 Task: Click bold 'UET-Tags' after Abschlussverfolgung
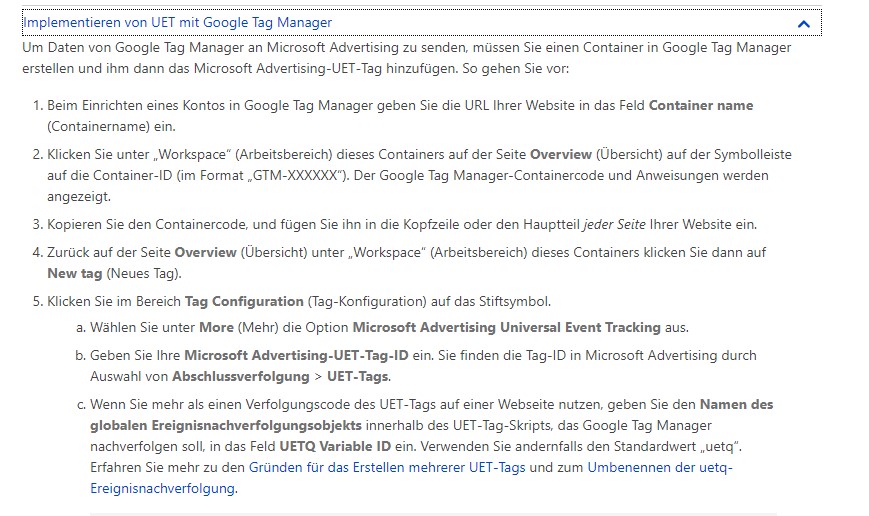point(359,376)
